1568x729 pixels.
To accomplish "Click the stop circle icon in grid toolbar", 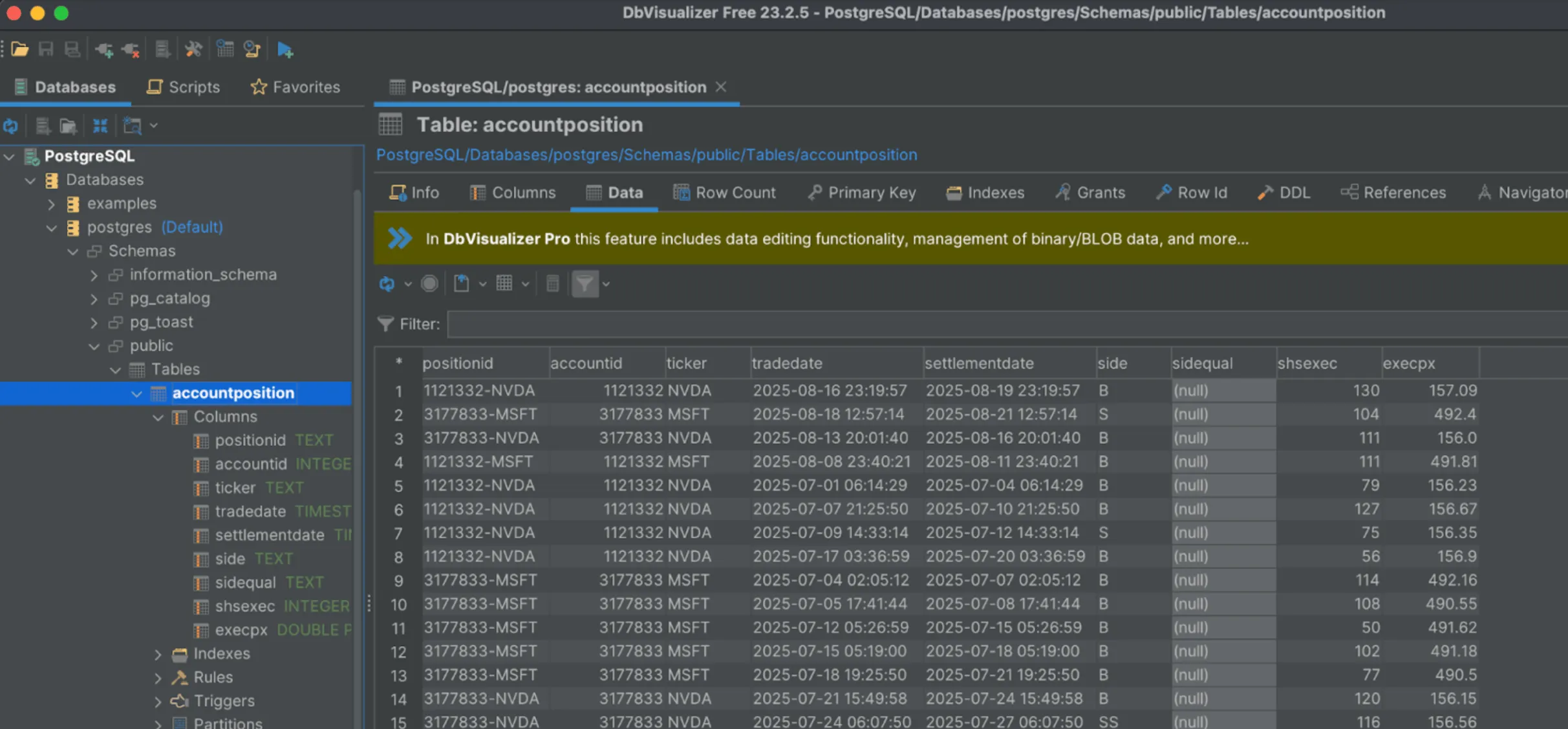I will click(429, 284).
